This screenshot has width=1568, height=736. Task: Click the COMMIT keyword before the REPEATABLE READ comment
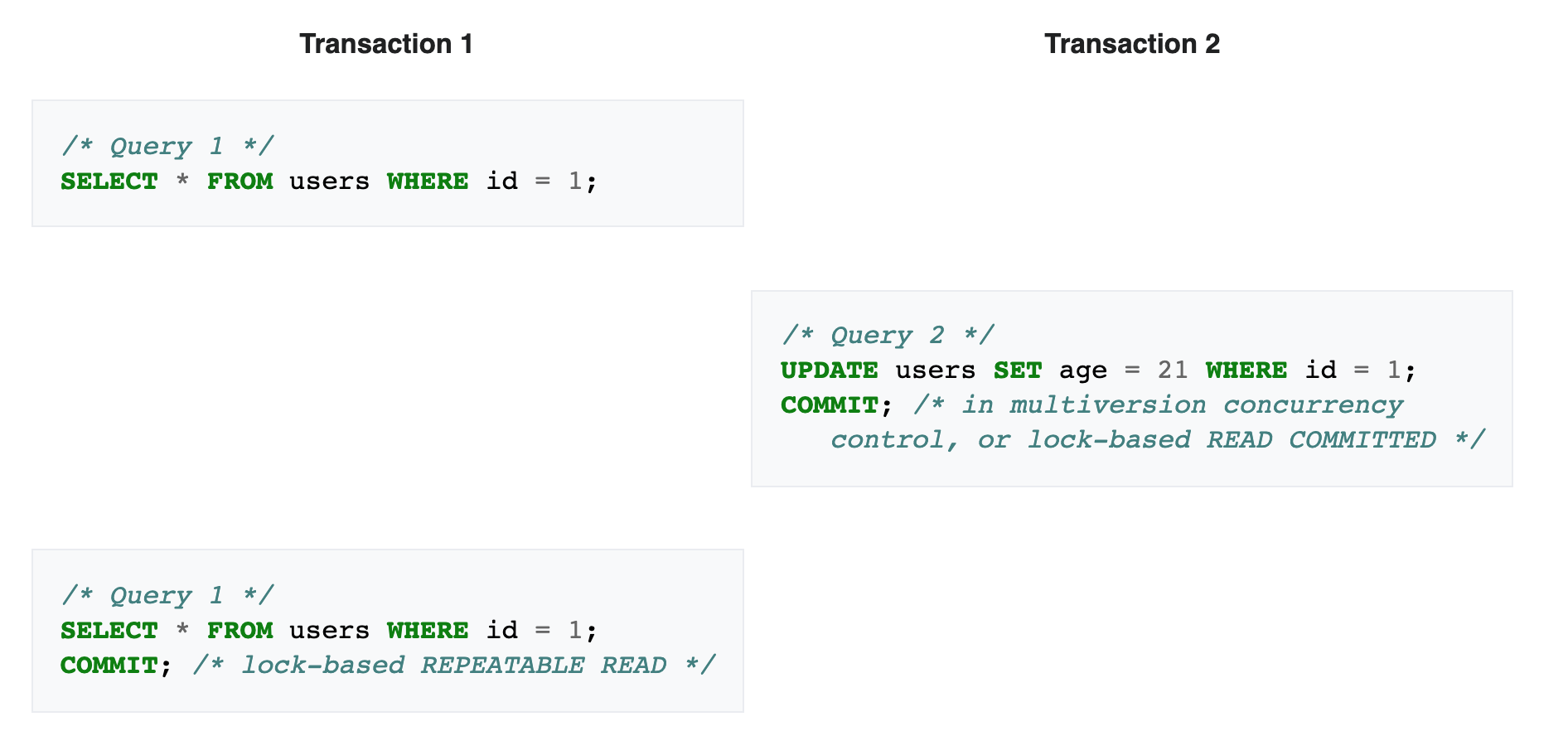point(109,665)
